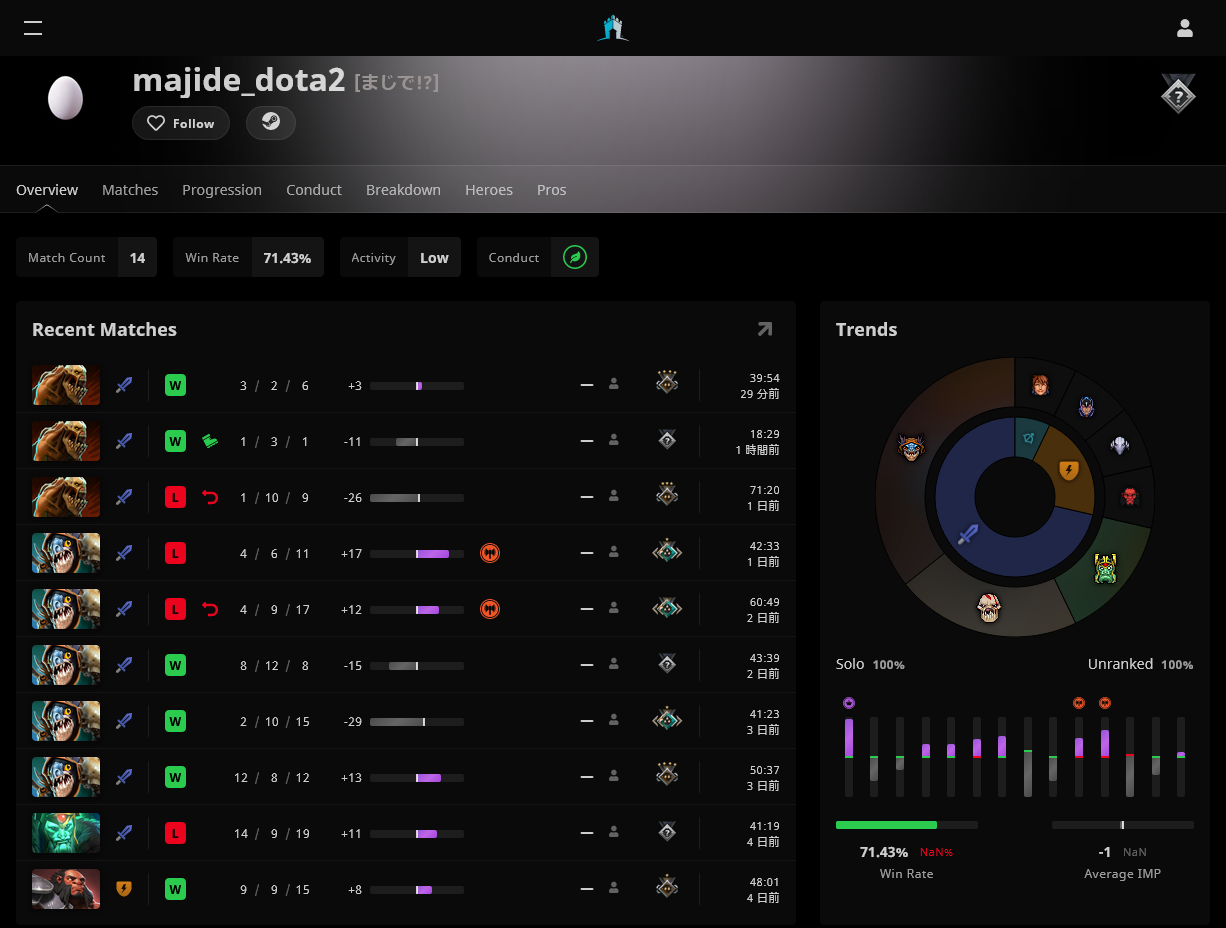1226x928 pixels.
Task: Click the Unranked 100% label
Action: [x=1140, y=664]
